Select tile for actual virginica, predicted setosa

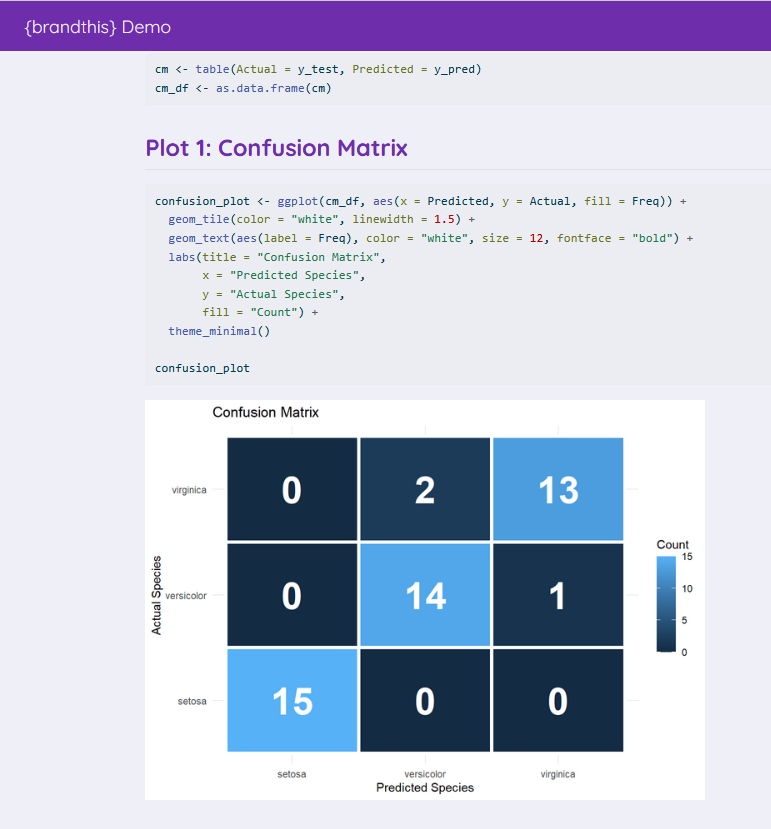coord(292,490)
